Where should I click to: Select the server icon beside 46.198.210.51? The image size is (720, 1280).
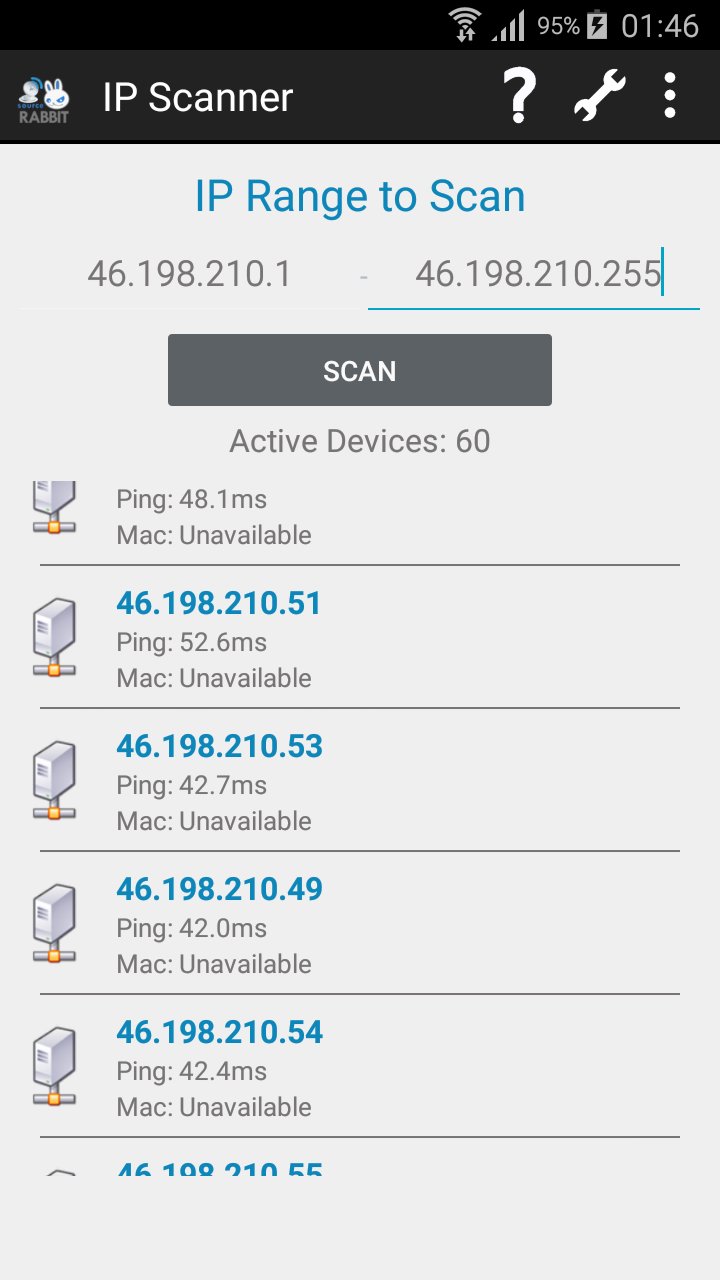pyautogui.click(x=54, y=638)
